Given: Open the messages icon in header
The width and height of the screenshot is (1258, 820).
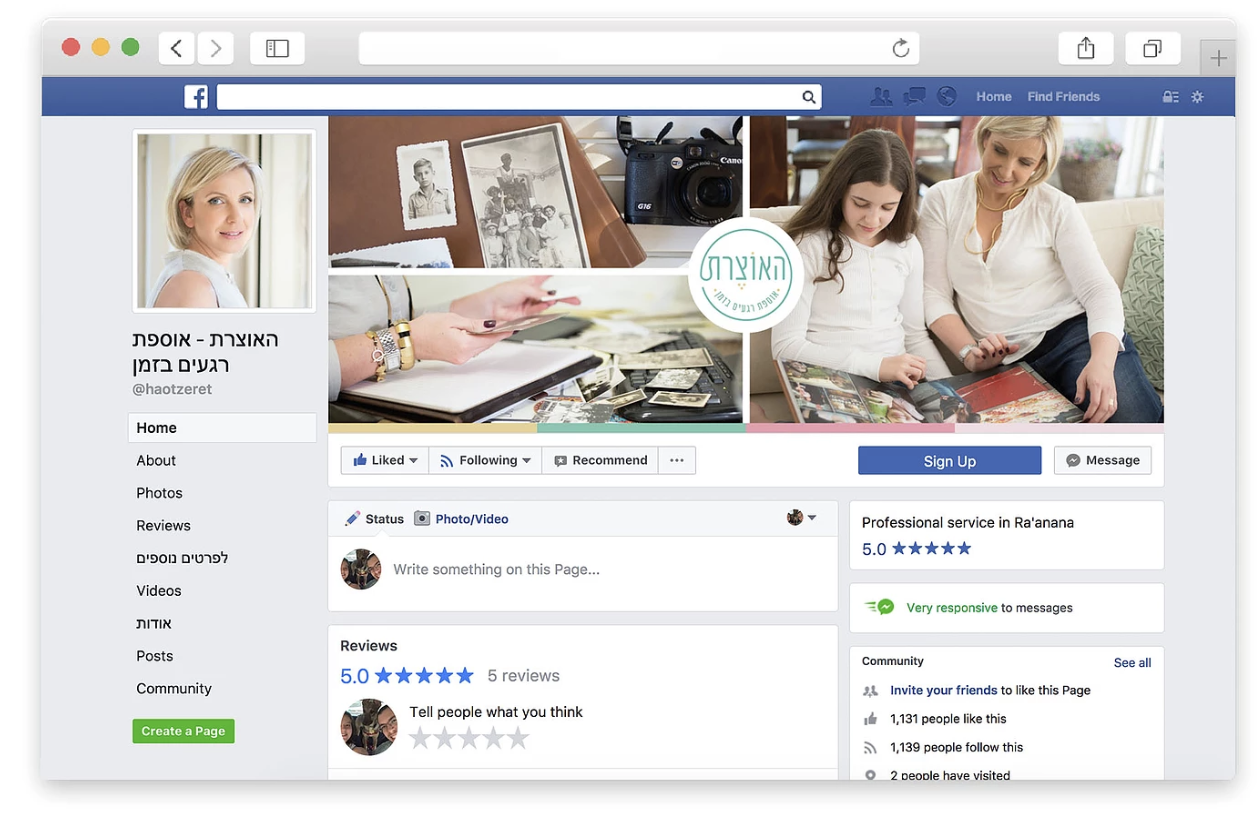Looking at the screenshot, I should click(914, 97).
